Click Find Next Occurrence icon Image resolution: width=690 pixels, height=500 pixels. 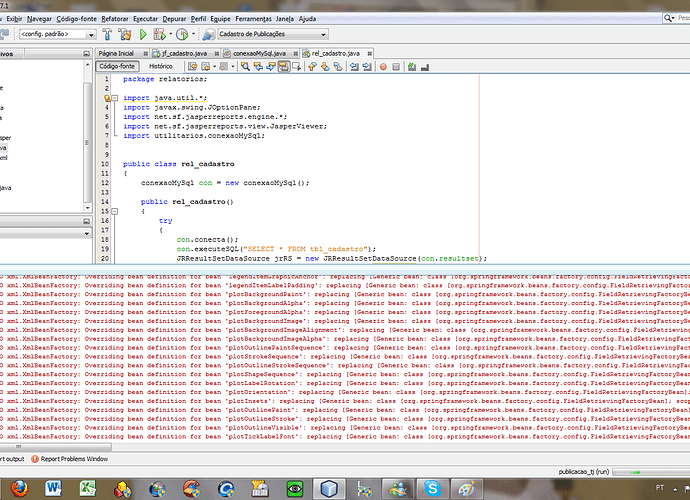click(271, 66)
